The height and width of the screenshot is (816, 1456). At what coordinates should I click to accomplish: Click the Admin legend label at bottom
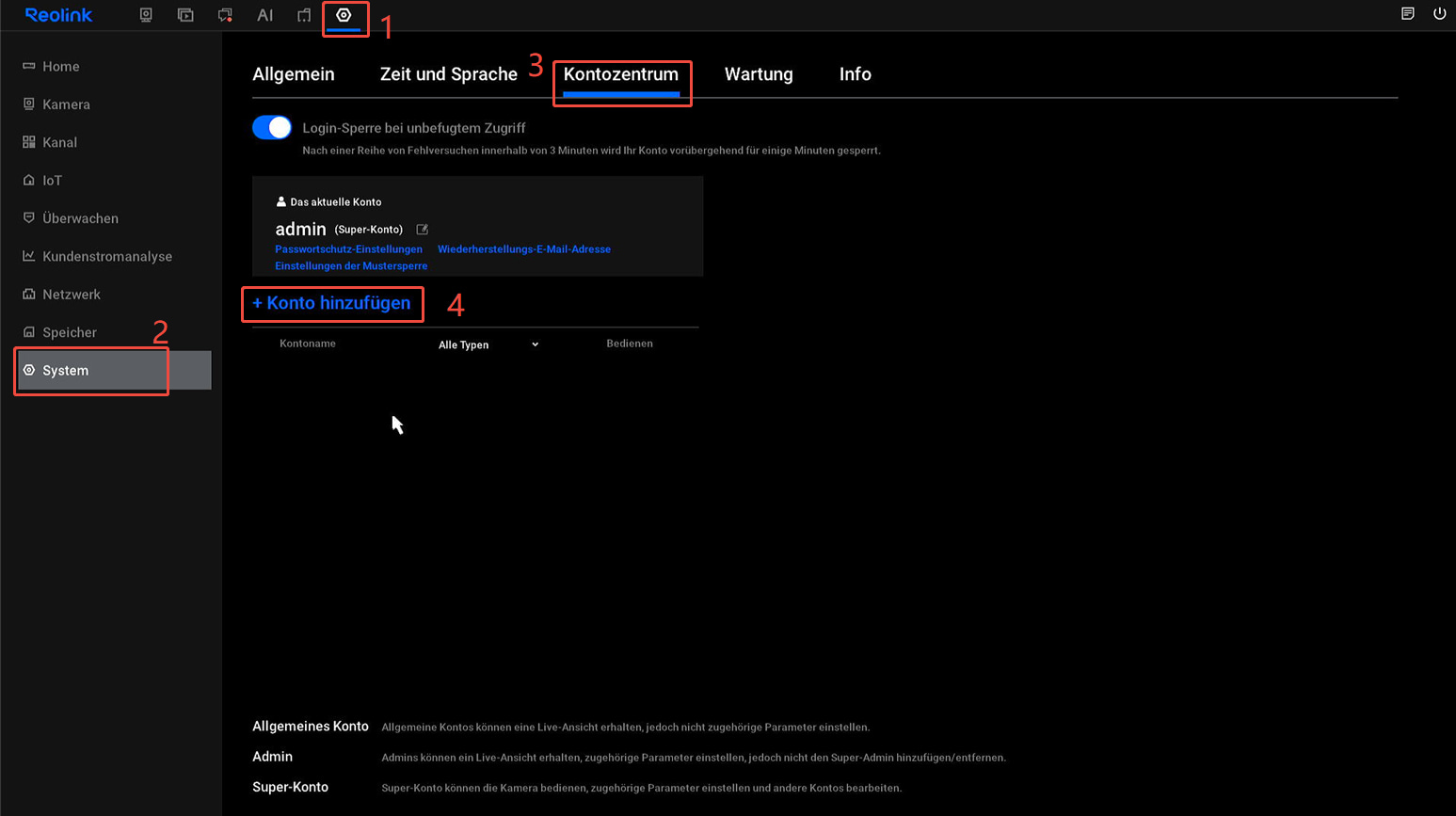[272, 757]
